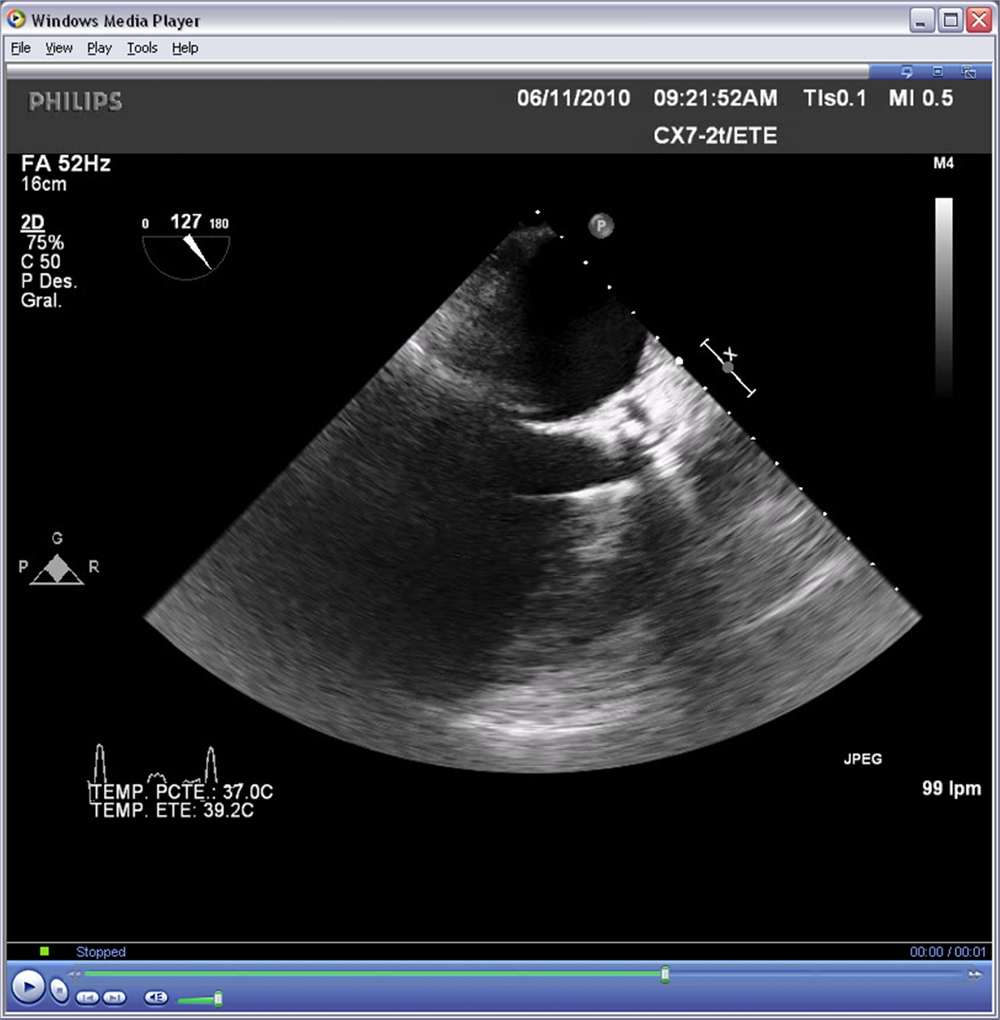
Task: Click the seek bar position handle
Action: pos(665,974)
